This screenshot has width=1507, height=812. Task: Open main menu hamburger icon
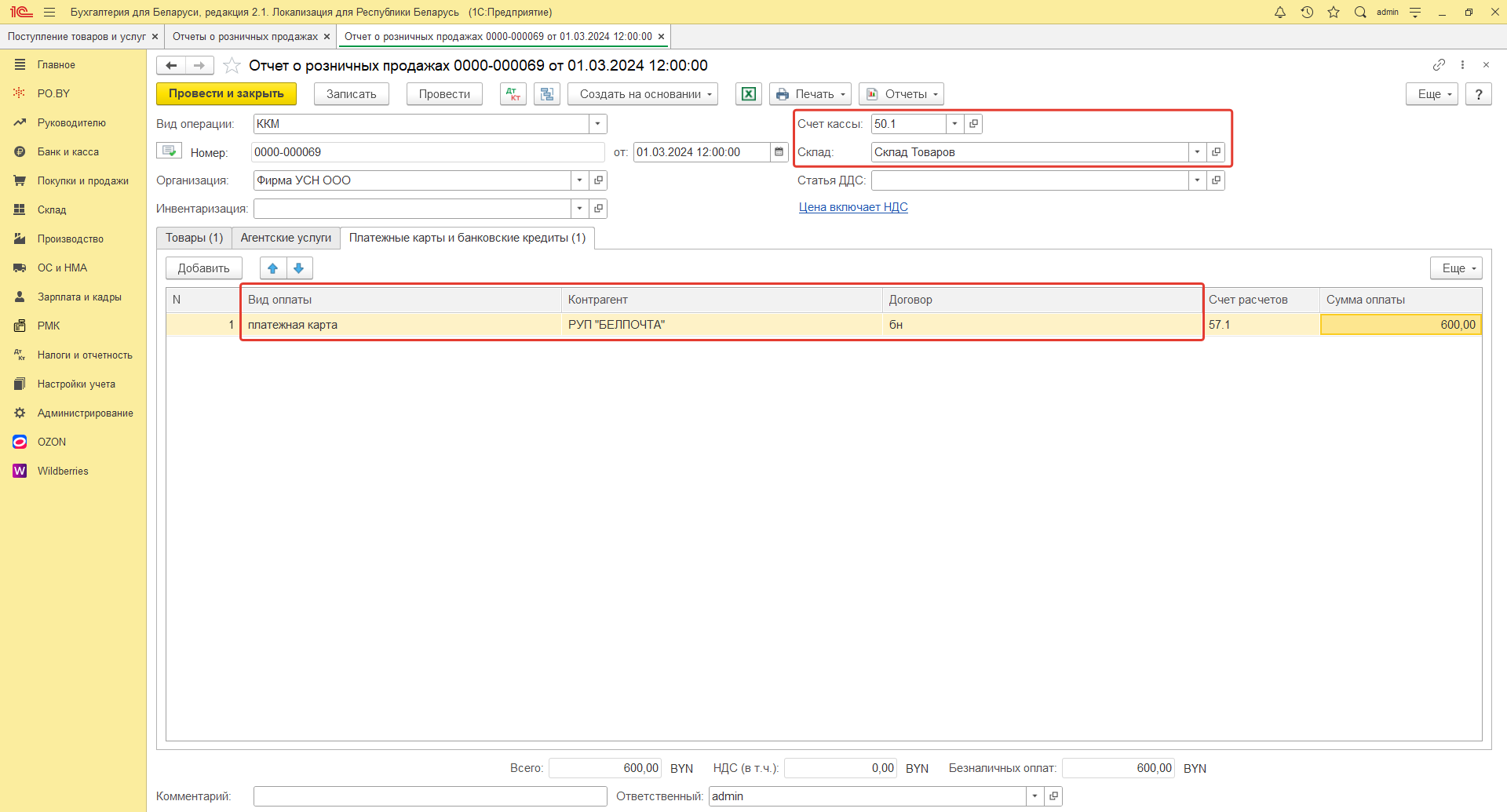[x=49, y=12]
